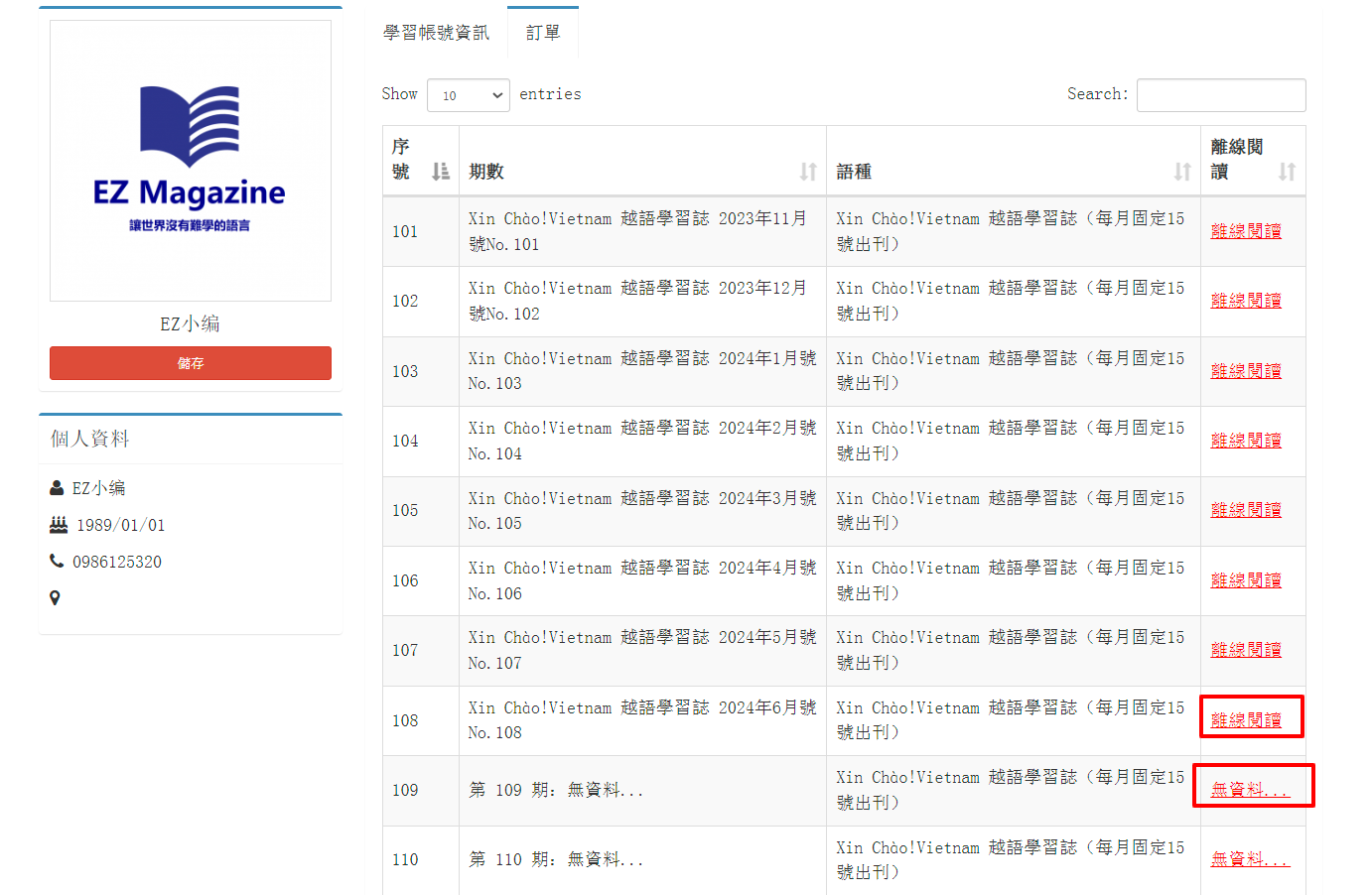The width and height of the screenshot is (1372, 895).
Task: Open the Show entries dropdown
Action: tap(469, 95)
